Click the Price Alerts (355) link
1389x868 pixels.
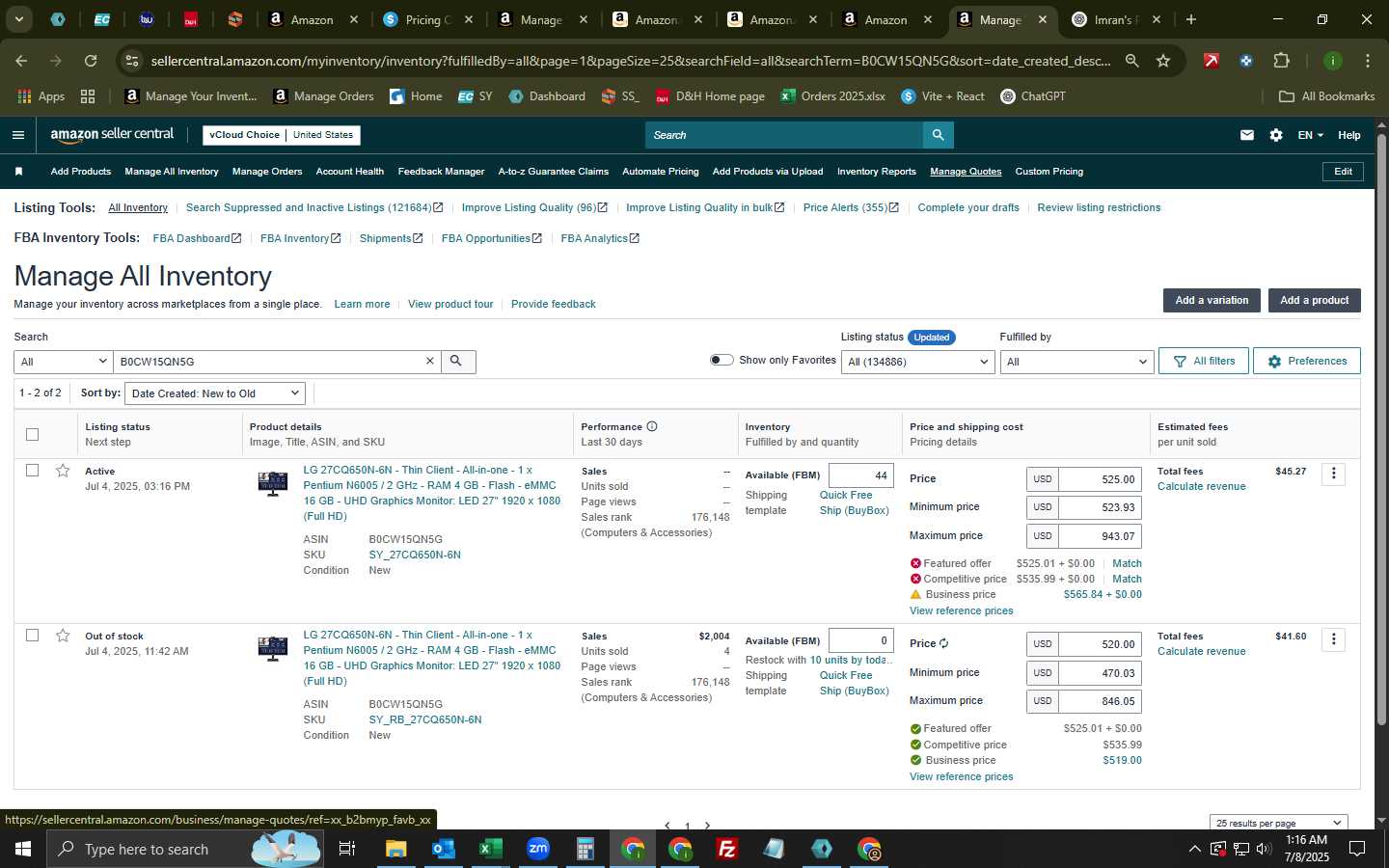(851, 207)
